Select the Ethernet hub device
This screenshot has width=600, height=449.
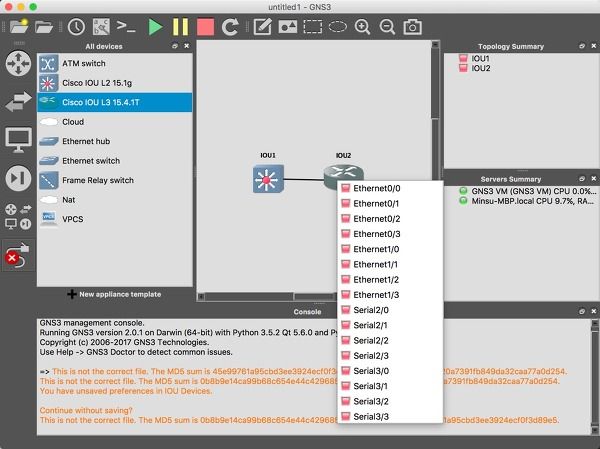click(115, 141)
